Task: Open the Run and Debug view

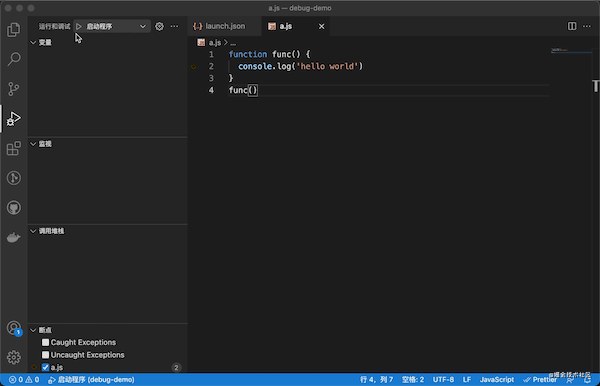Action: pos(14,119)
